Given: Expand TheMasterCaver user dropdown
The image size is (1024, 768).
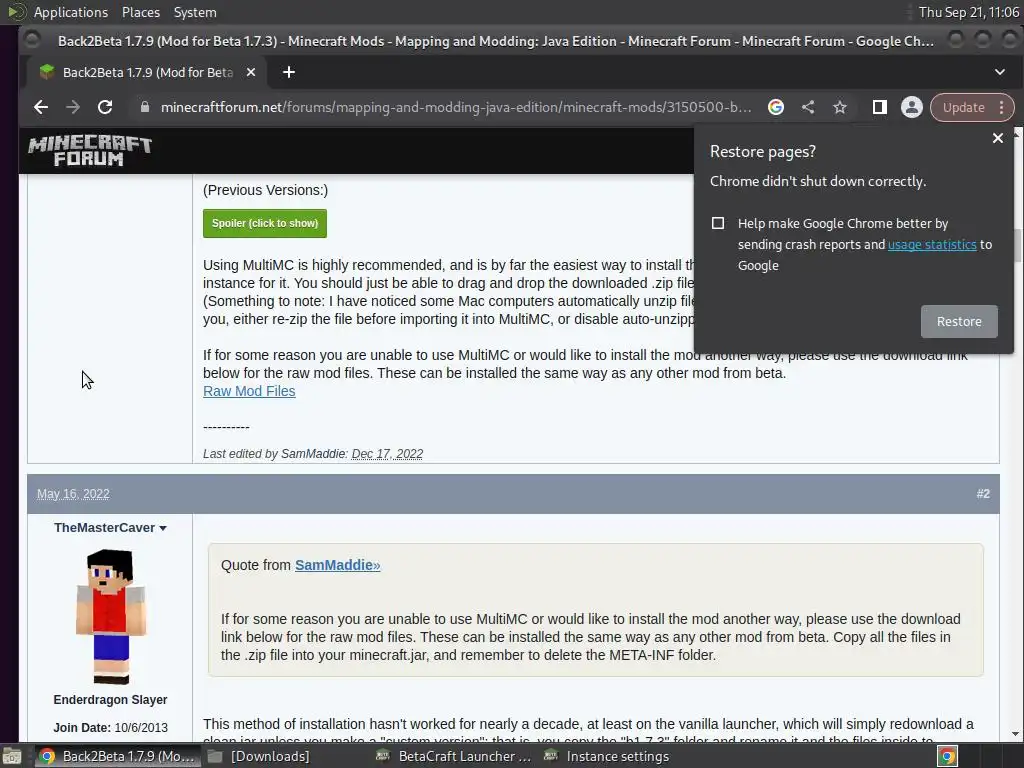Looking at the screenshot, I should [163, 528].
